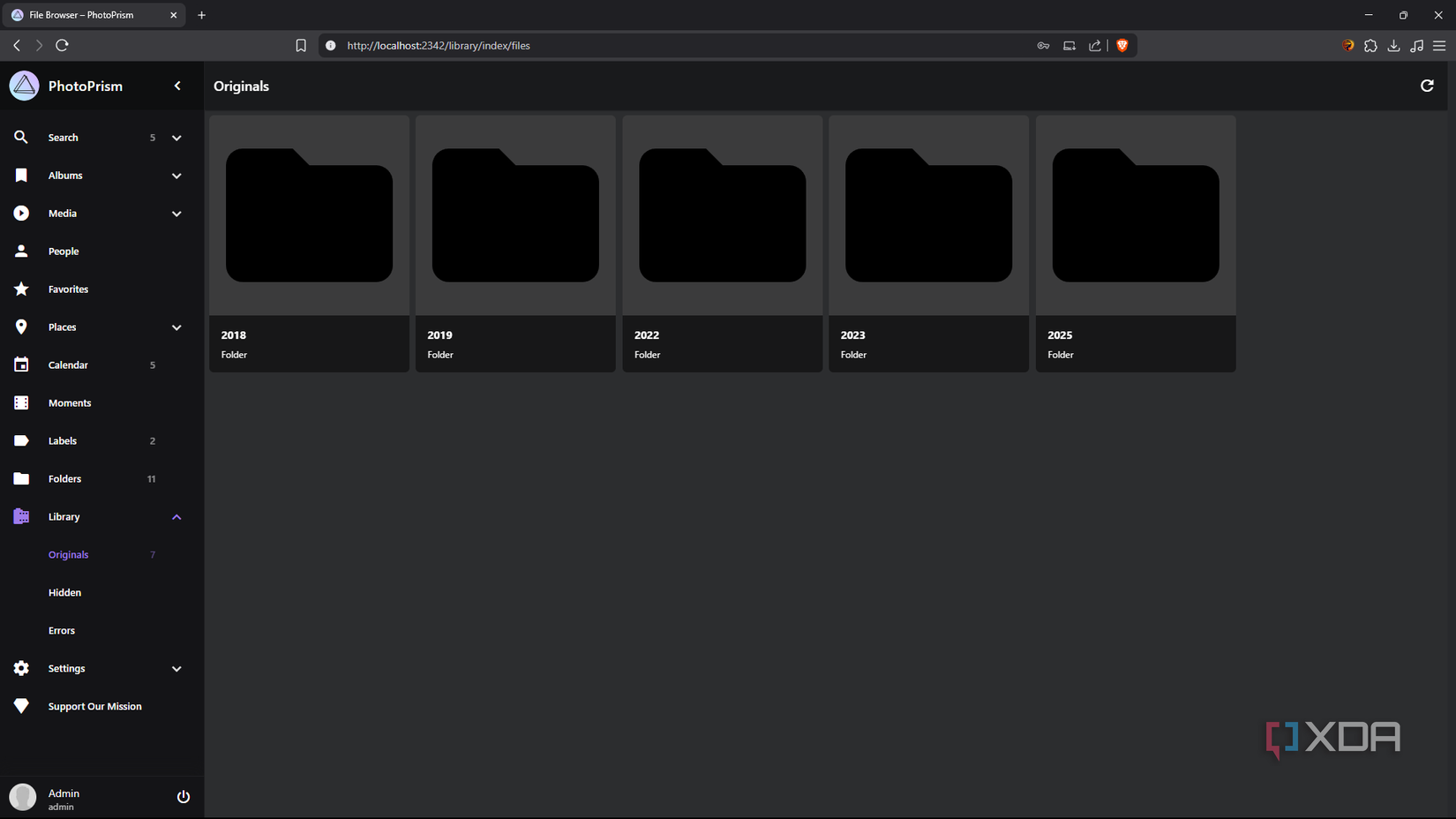Click the Labels tag icon
This screenshot has height=819, width=1456.
pyautogui.click(x=21, y=440)
